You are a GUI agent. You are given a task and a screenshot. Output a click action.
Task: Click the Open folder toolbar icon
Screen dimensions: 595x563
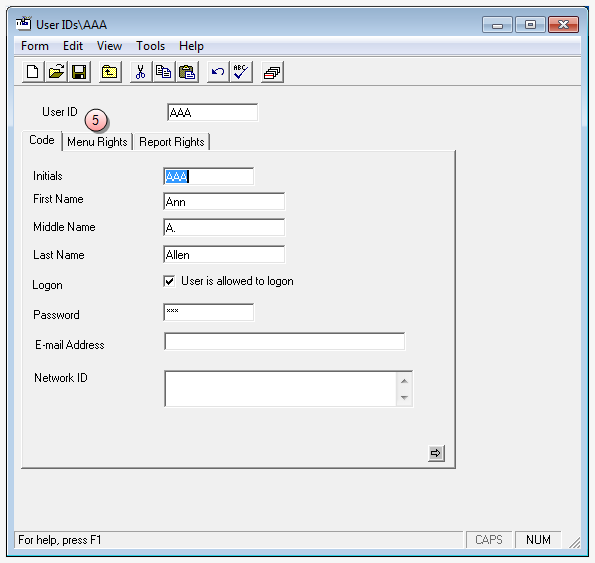coord(56,72)
